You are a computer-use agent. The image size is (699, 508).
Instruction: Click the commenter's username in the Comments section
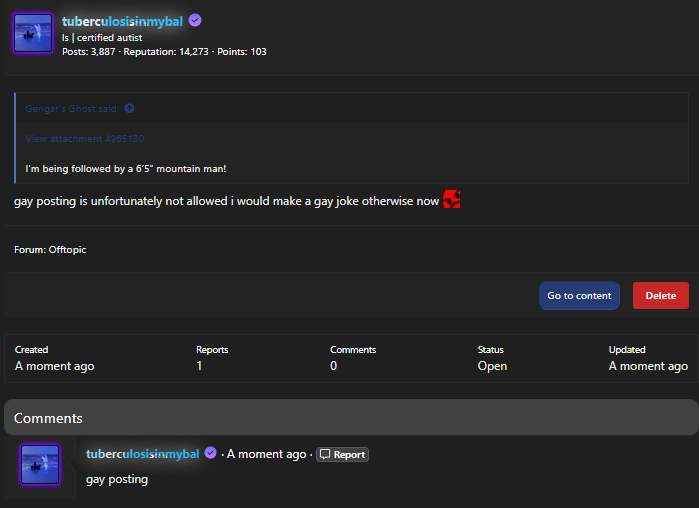(143, 454)
